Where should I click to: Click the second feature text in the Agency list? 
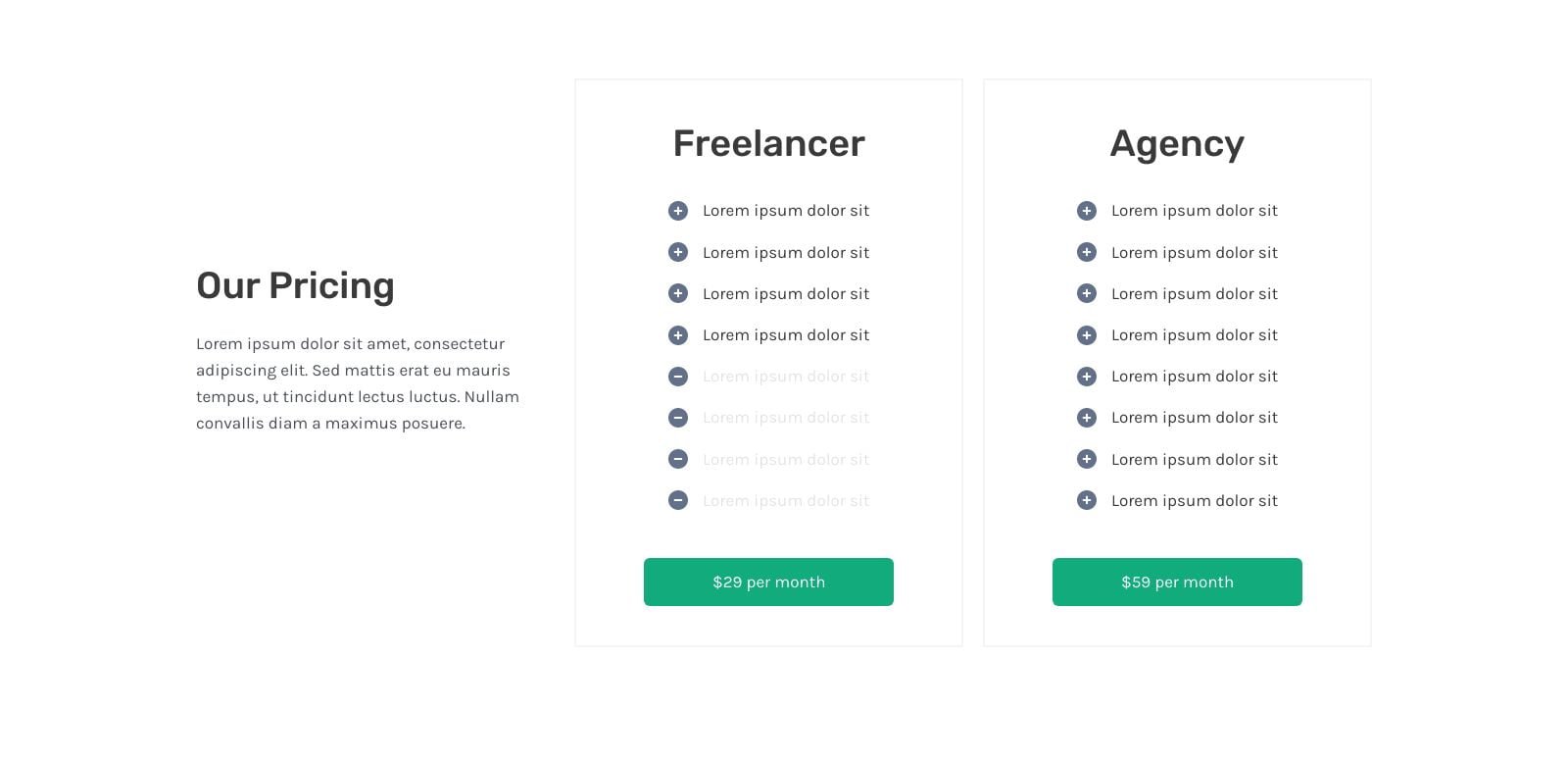coord(1195,252)
